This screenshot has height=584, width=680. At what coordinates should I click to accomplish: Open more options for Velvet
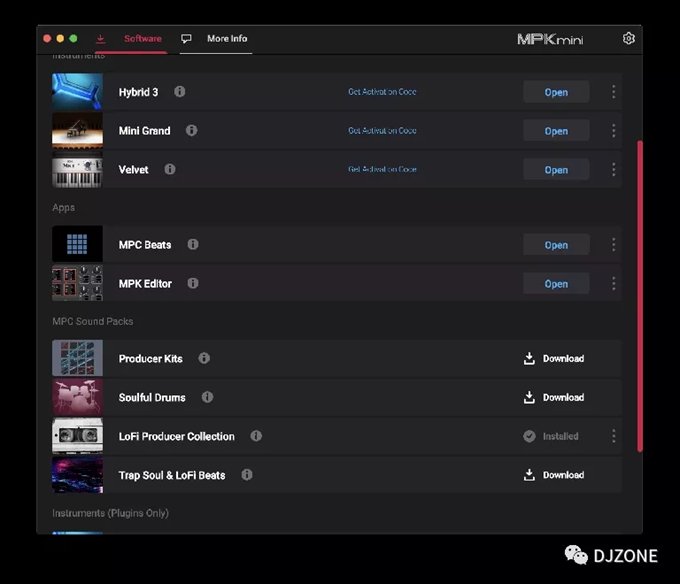(x=613, y=169)
